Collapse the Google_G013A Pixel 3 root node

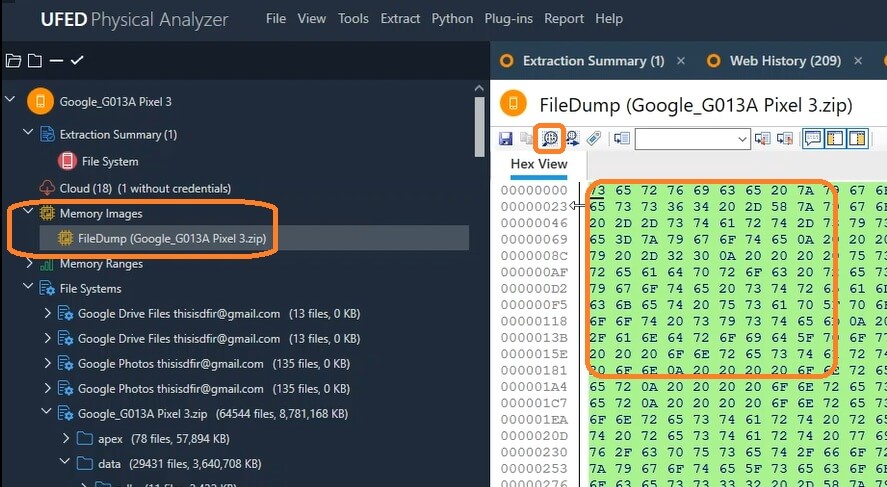(10, 101)
